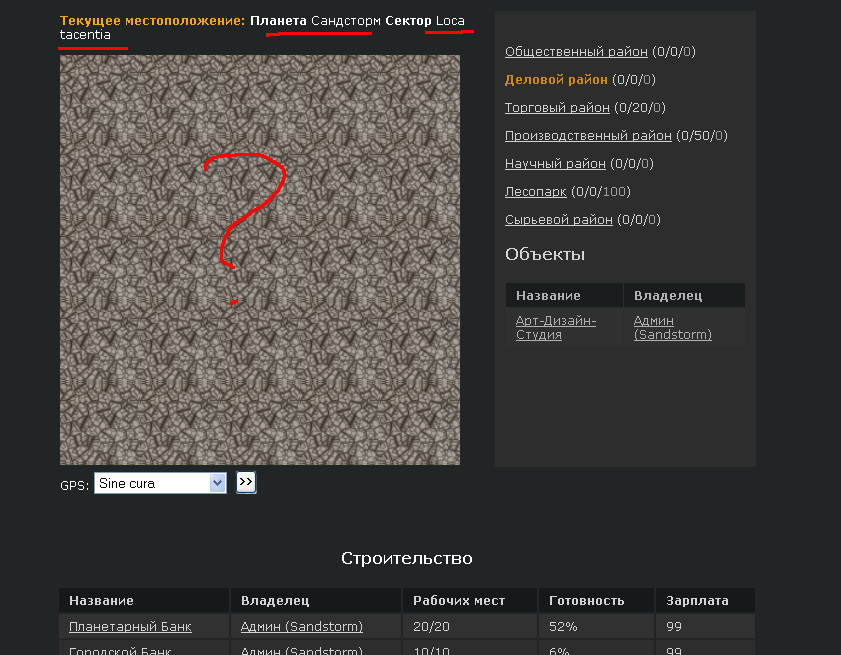
Task: Open the Научный район link
Action: pyautogui.click(x=555, y=164)
